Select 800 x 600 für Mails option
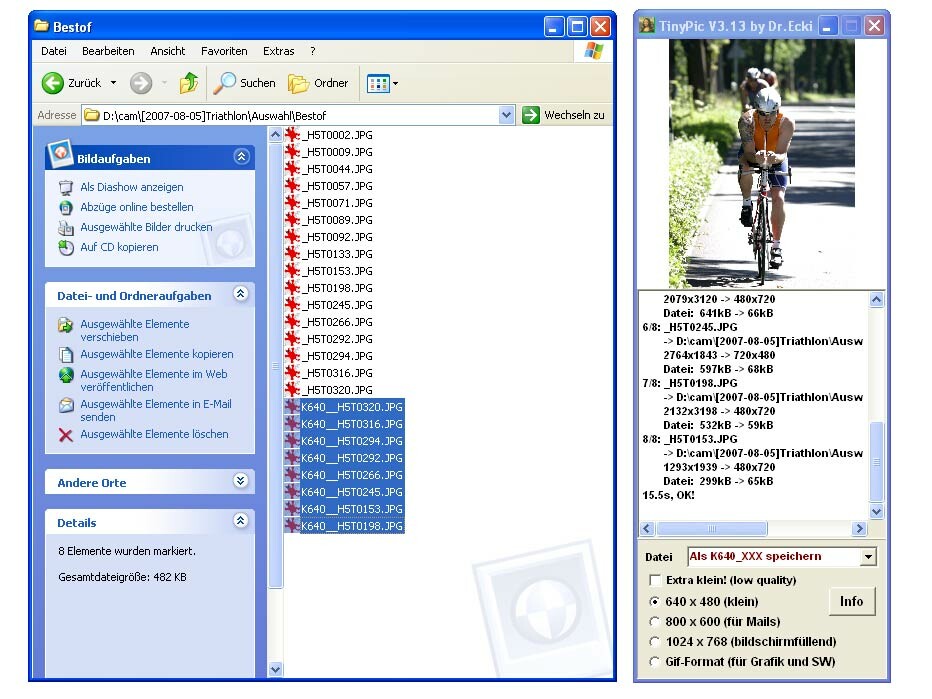932x699 pixels. click(x=655, y=622)
